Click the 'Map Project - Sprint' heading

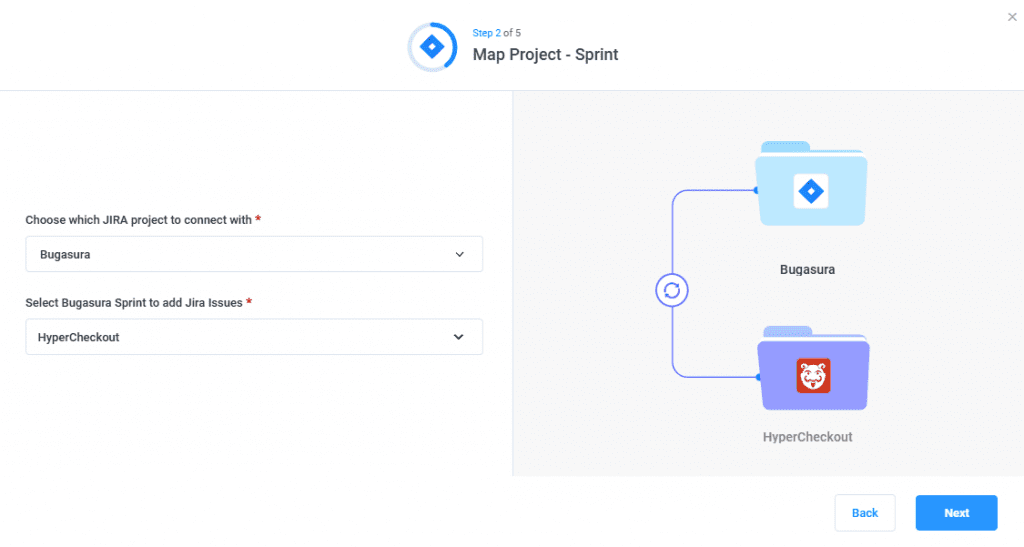[x=545, y=55]
